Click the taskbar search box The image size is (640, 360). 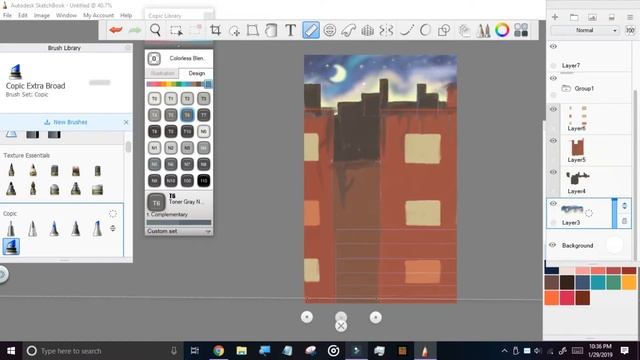(102, 351)
